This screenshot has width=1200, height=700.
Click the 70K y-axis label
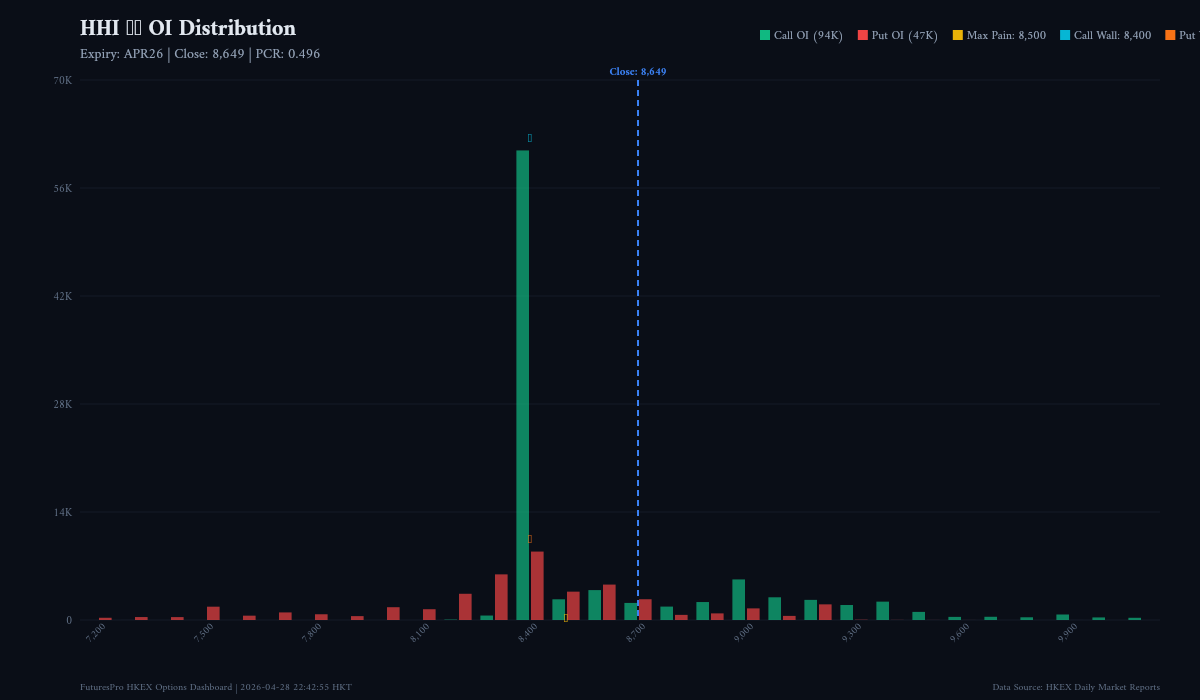pyautogui.click(x=62, y=80)
